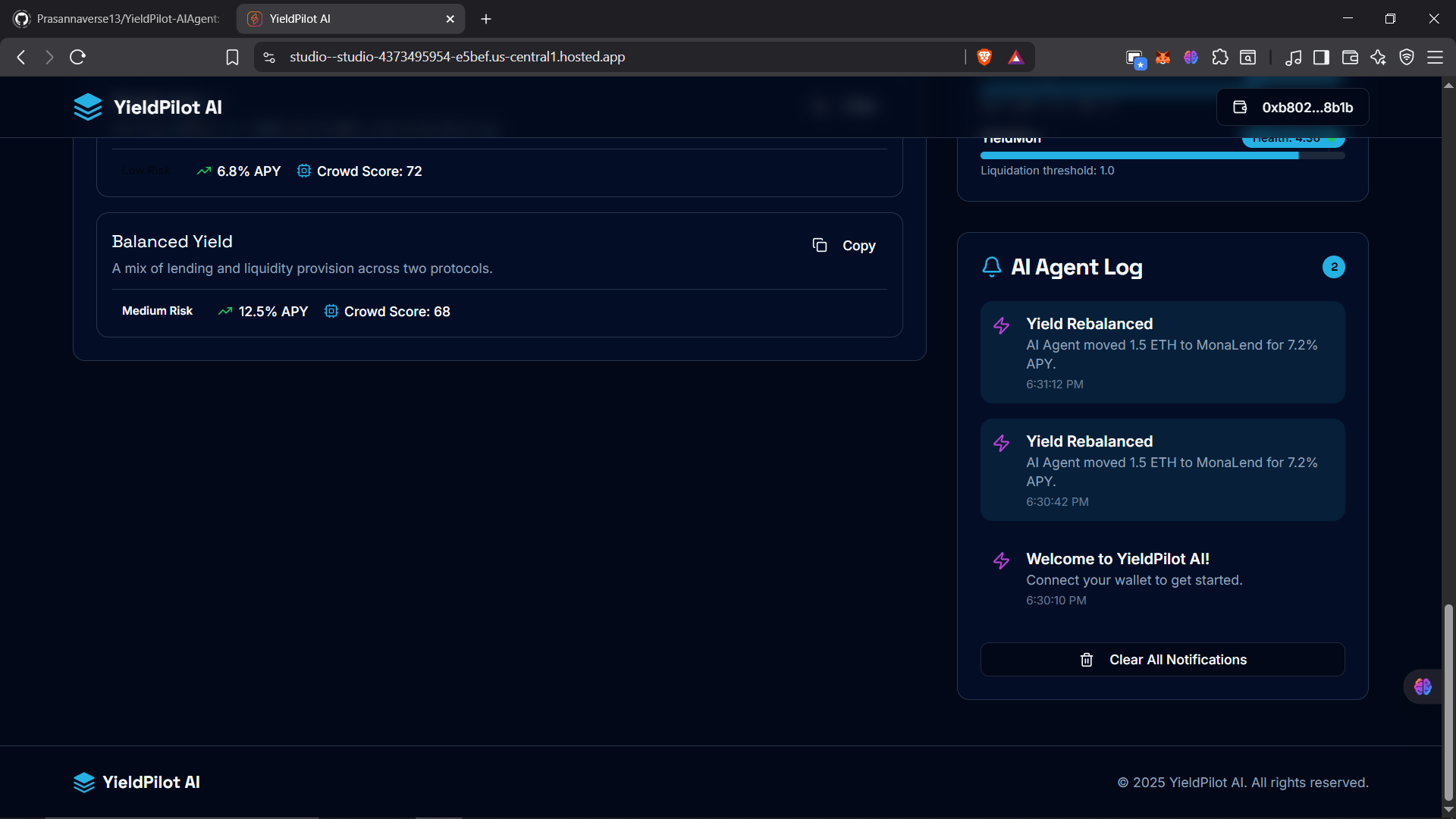This screenshot has height=819, width=1456.
Task: Click the notification count badge
Action: [x=1333, y=267]
